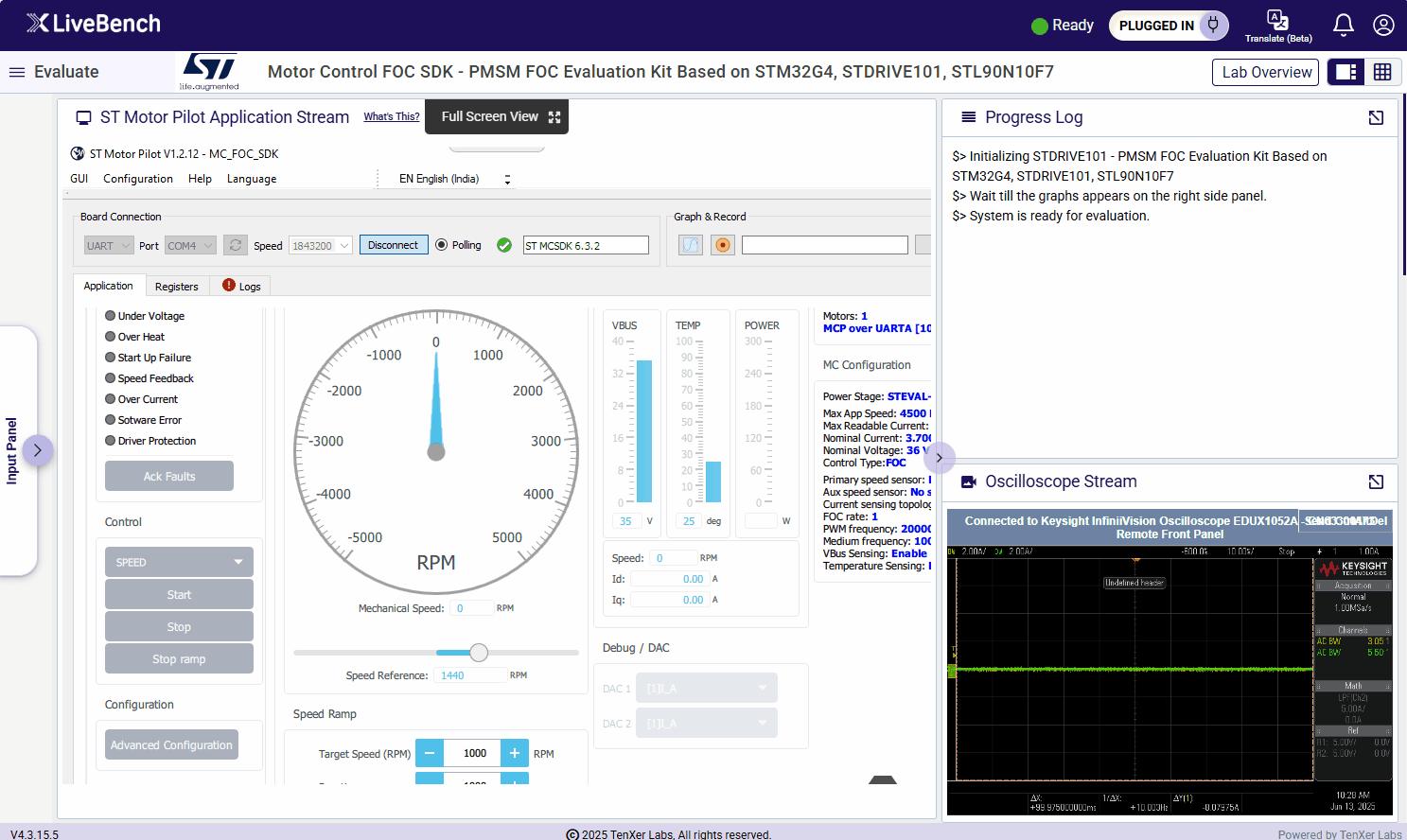This screenshot has width=1407, height=840.
Task: Open the UART connection type dropdown
Action: tap(109, 246)
